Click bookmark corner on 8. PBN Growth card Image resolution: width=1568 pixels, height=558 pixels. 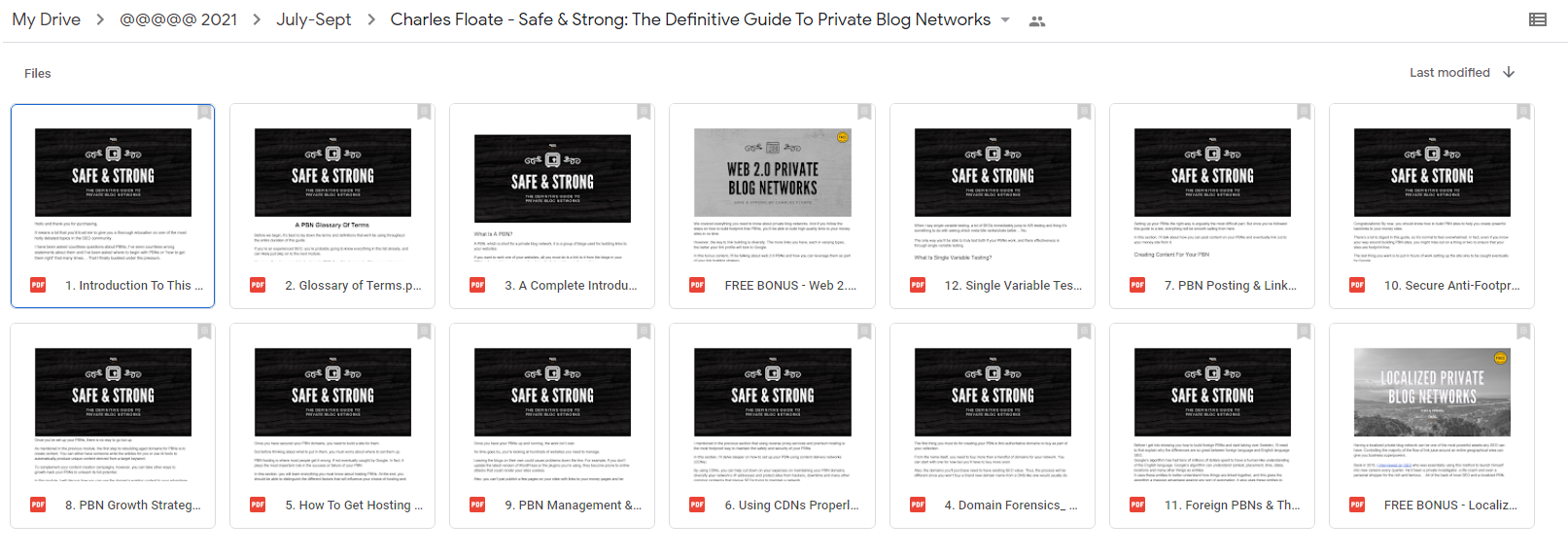tap(204, 331)
